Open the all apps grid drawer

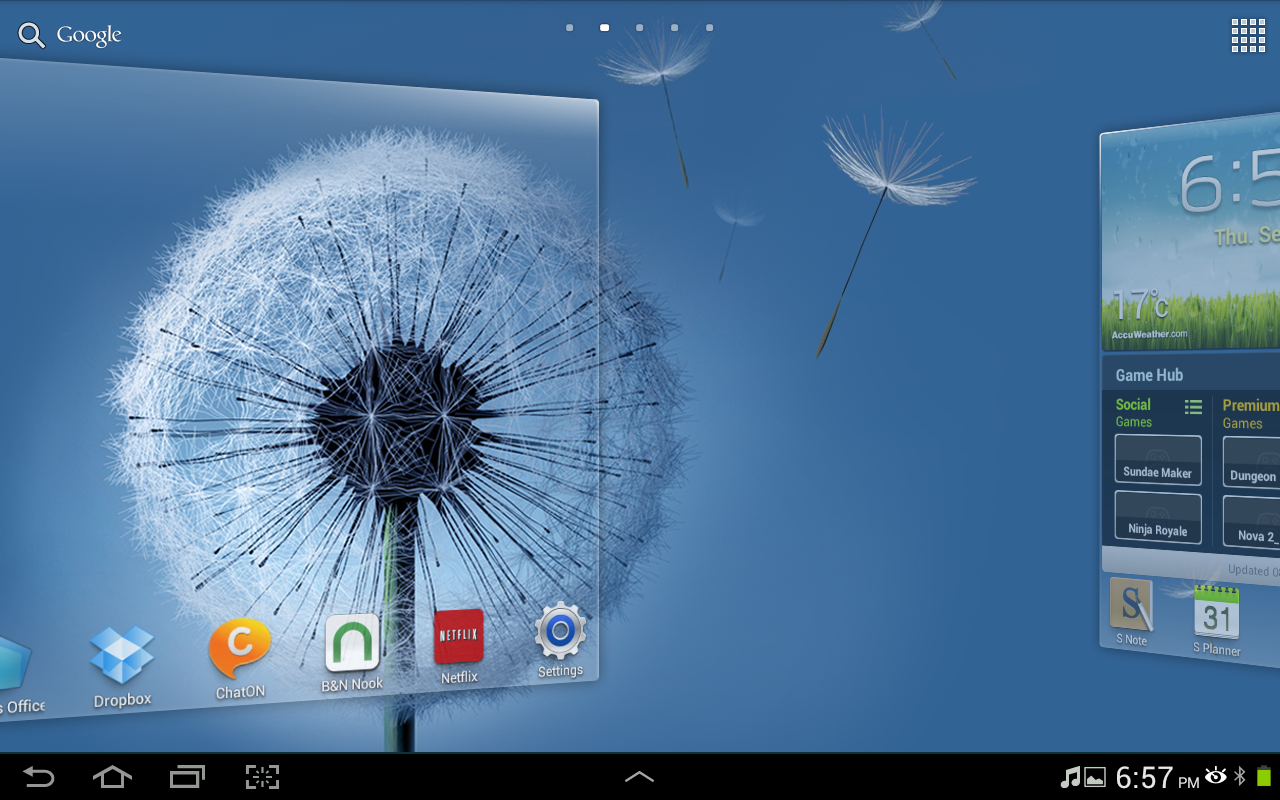click(x=1248, y=35)
